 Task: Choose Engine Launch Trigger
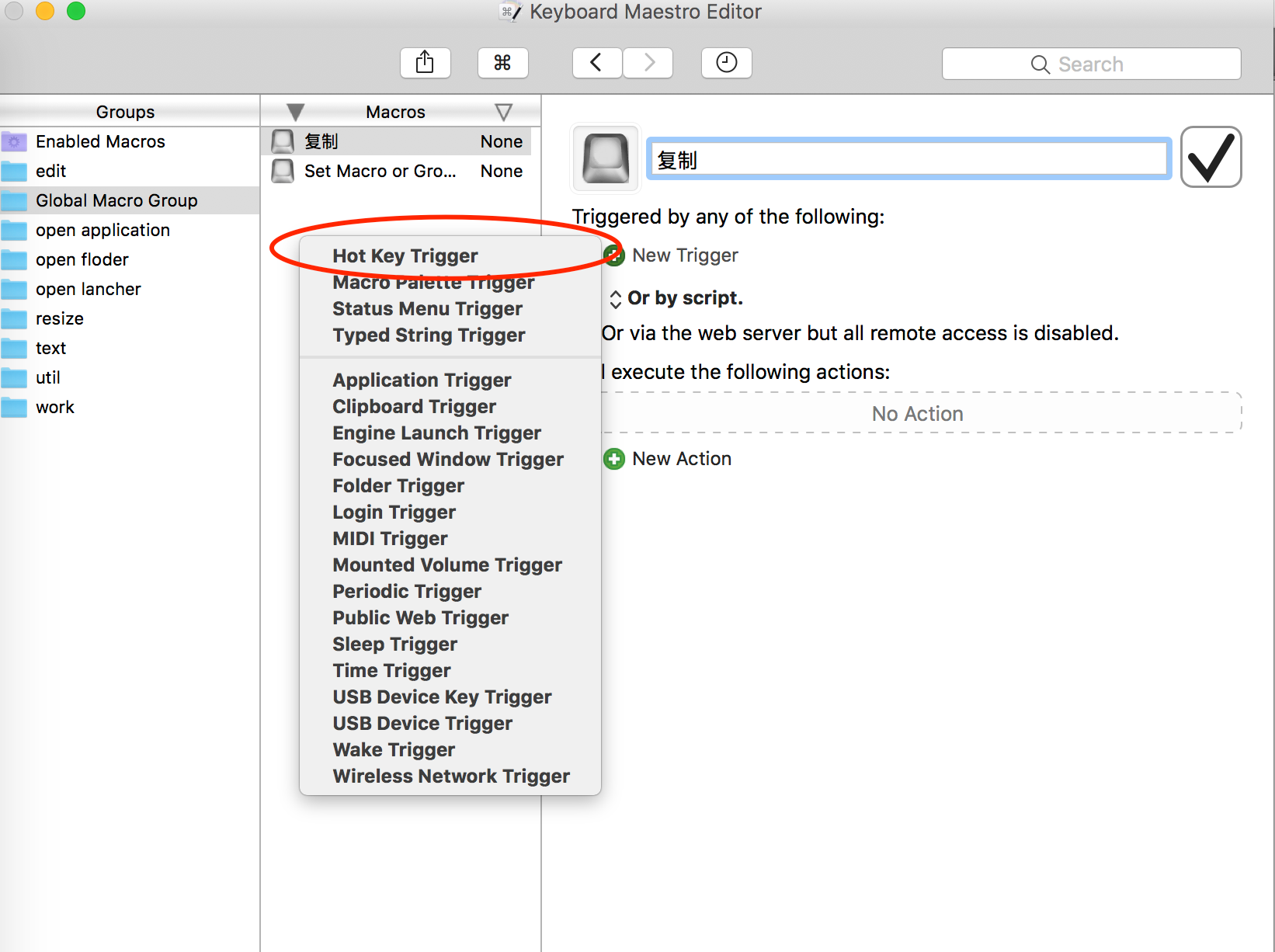coord(450,433)
